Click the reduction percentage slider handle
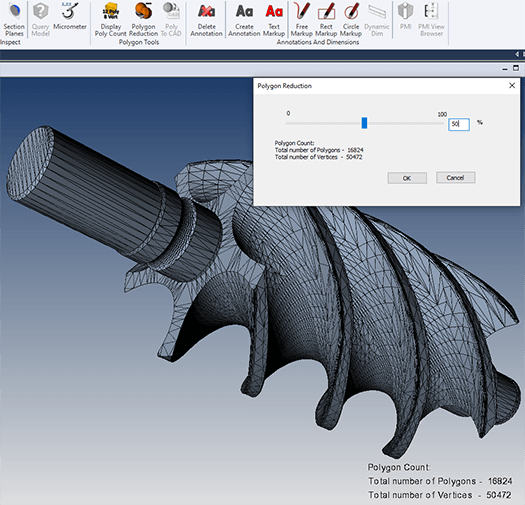 point(364,123)
